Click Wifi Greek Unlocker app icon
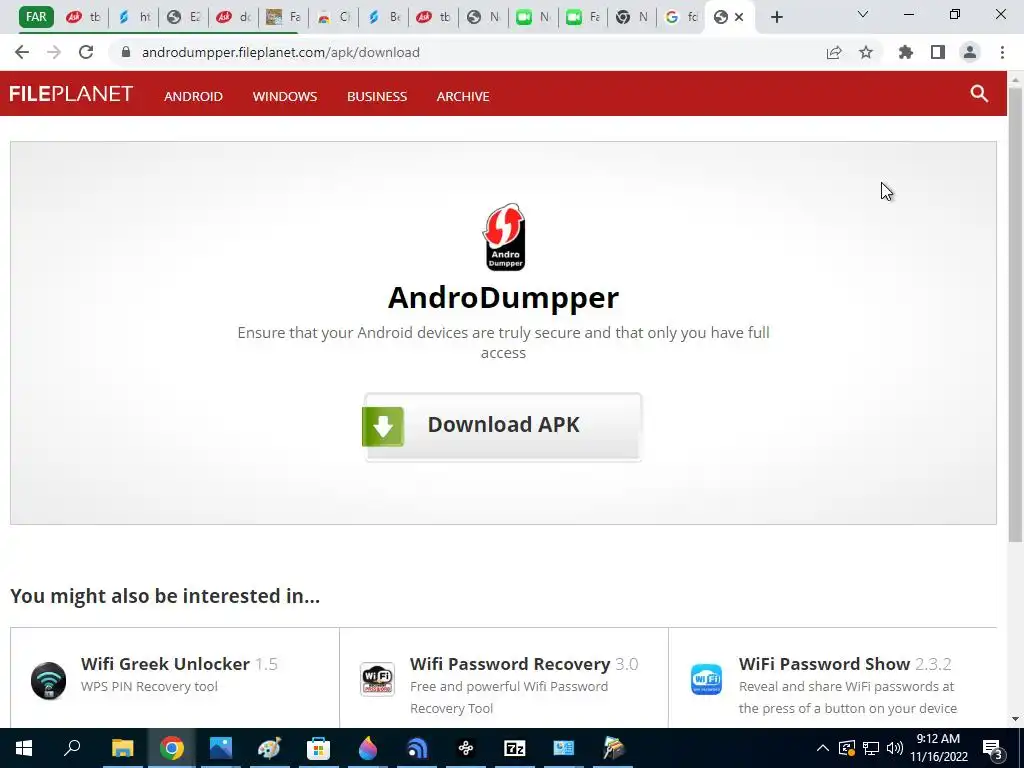The width and height of the screenshot is (1024, 768). [48, 680]
